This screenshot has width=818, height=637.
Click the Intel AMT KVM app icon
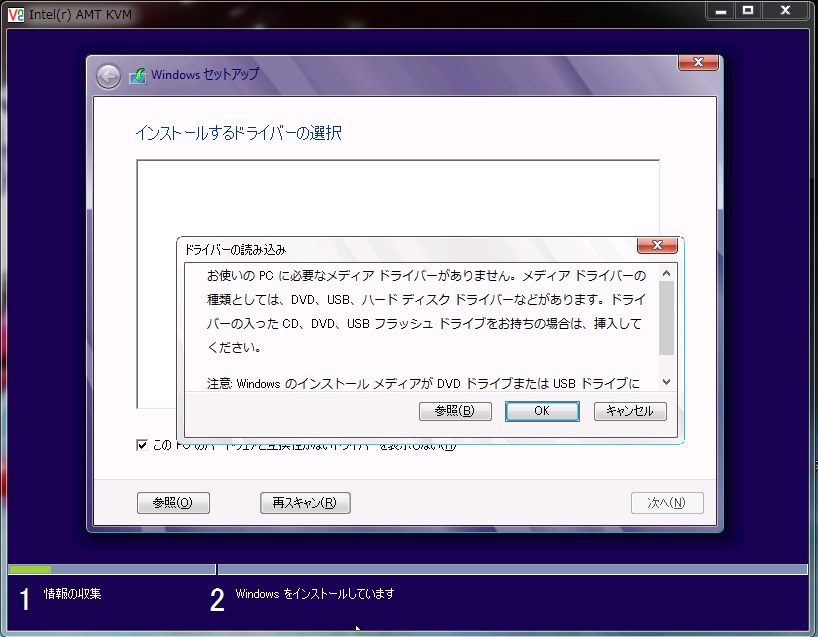pyautogui.click(x=16, y=14)
